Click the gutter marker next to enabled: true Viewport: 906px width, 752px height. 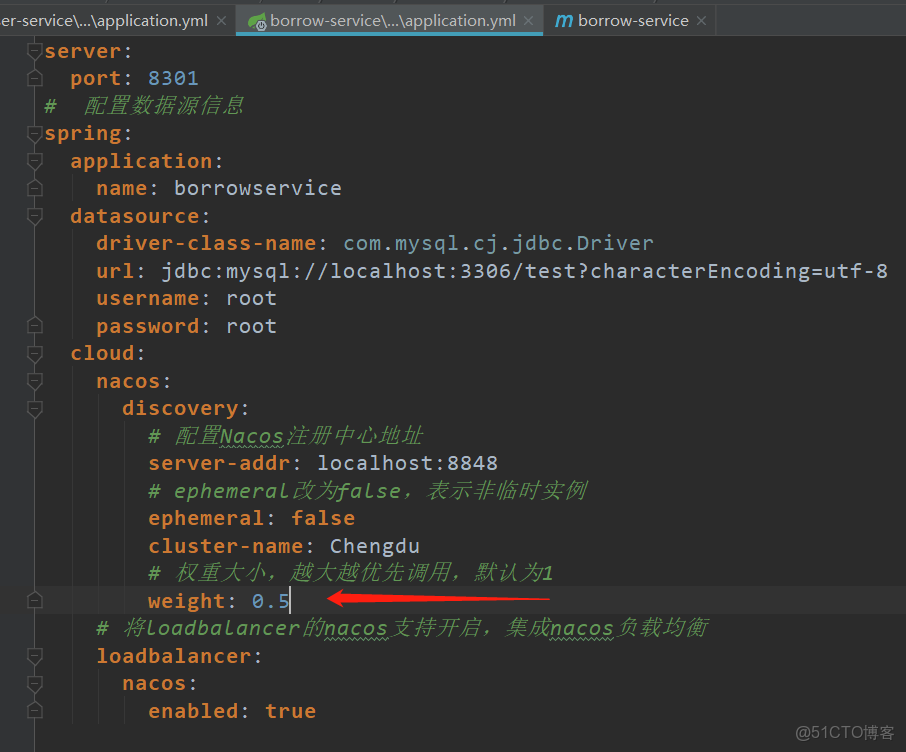pos(34,710)
